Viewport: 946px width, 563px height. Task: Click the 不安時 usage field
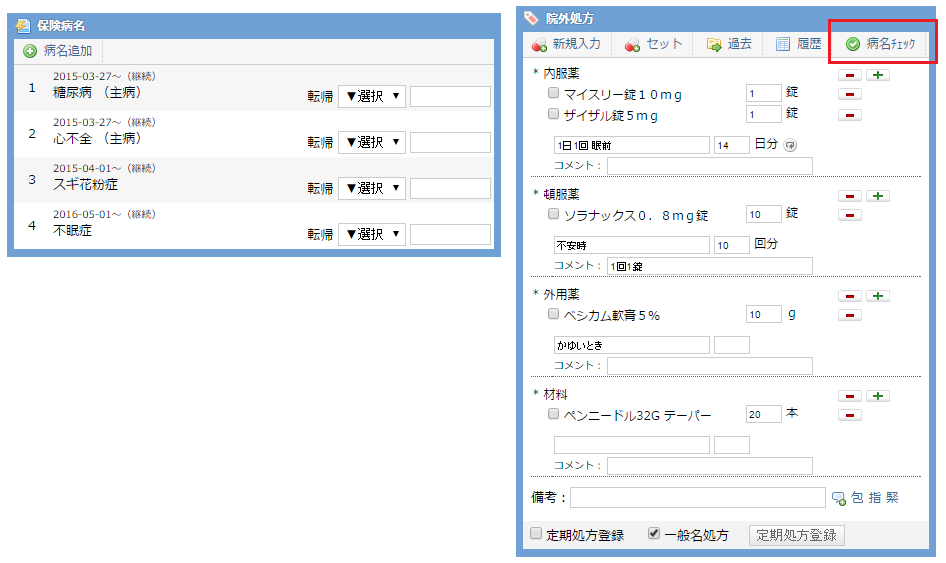click(x=632, y=245)
